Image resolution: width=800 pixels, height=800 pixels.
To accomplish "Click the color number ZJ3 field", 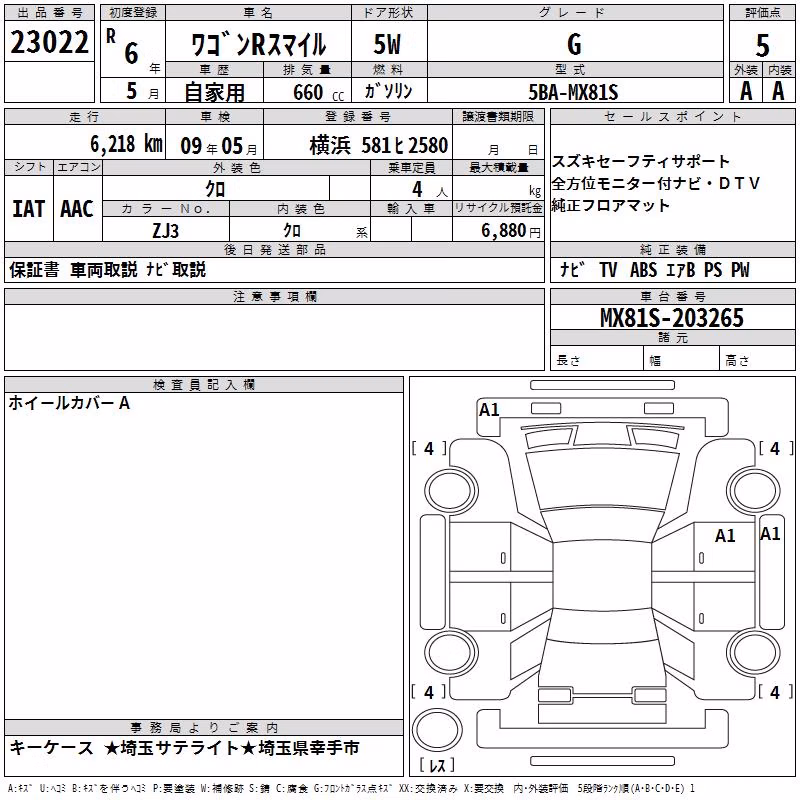I will tap(166, 231).
